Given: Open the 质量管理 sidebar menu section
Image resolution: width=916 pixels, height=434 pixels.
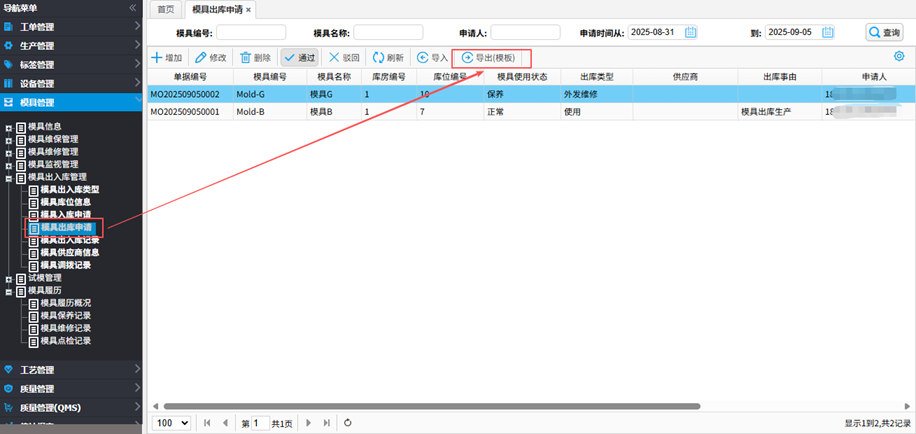Looking at the screenshot, I should coord(36,388).
